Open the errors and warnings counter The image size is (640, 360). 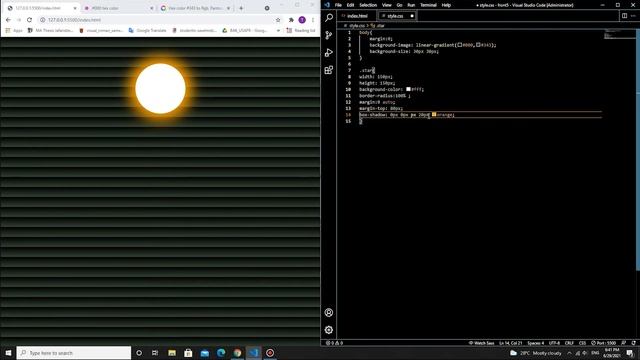pyautogui.click(x=334, y=343)
